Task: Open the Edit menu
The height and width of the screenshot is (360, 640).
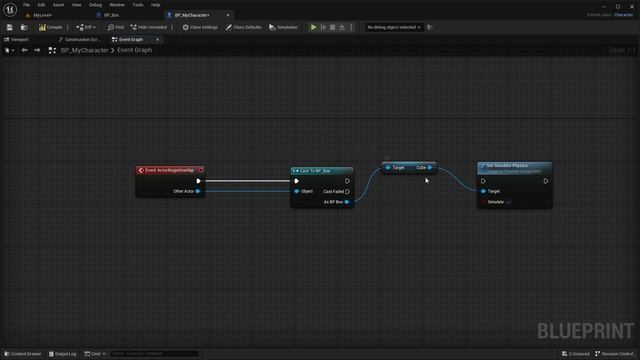Action: [41, 5]
